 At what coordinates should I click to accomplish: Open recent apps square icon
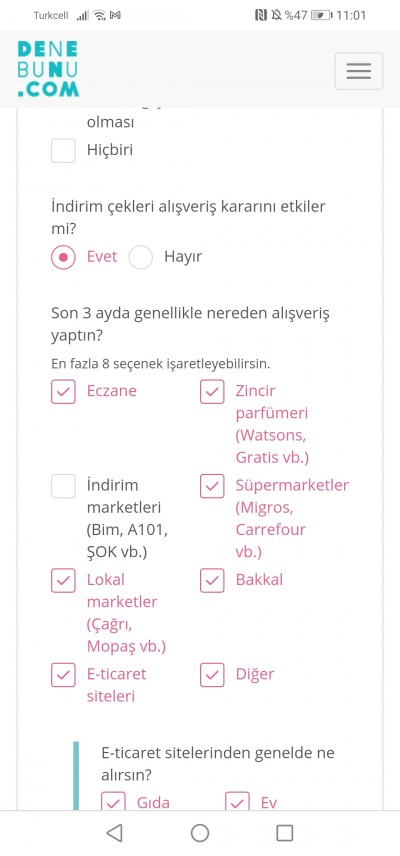[285, 833]
